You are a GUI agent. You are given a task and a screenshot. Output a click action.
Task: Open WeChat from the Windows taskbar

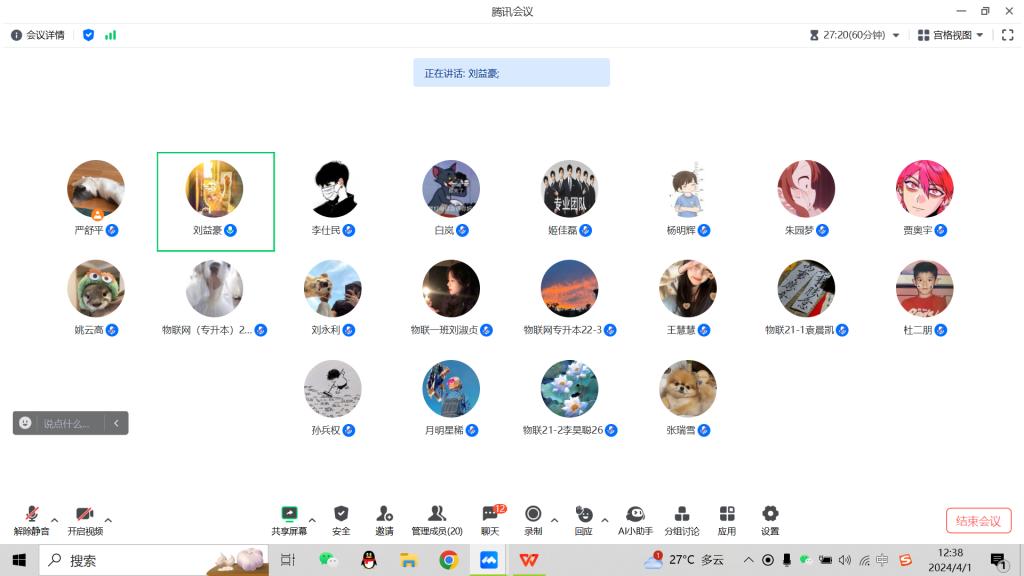pos(328,560)
